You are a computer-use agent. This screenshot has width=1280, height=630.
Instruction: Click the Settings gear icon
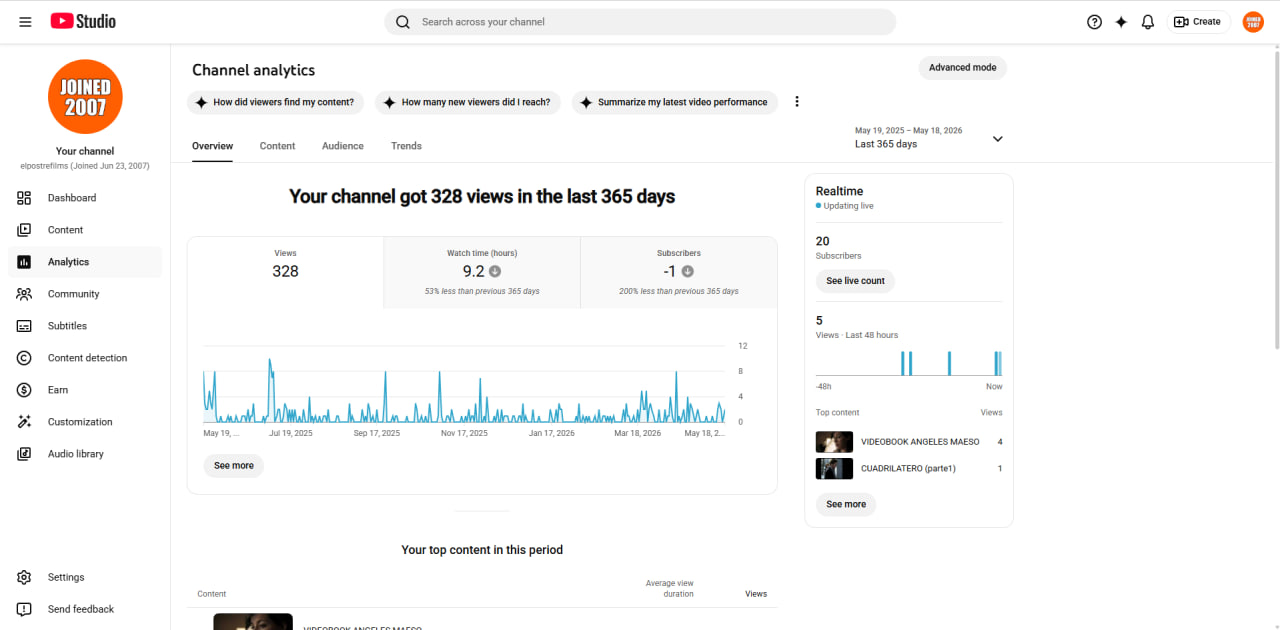click(24, 577)
